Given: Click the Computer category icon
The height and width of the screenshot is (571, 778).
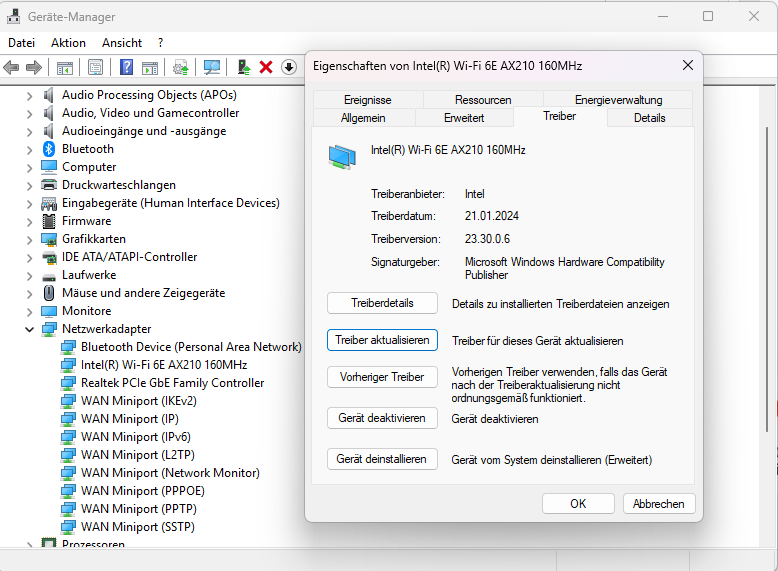Looking at the screenshot, I should [49, 167].
